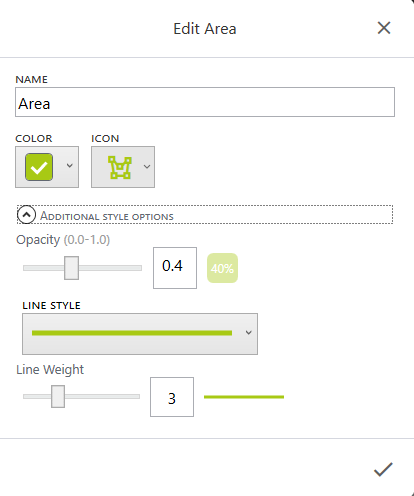Image resolution: width=414 pixels, height=496 pixels.
Task: Click the Line Weight value field showing 3
Action: 172,397
